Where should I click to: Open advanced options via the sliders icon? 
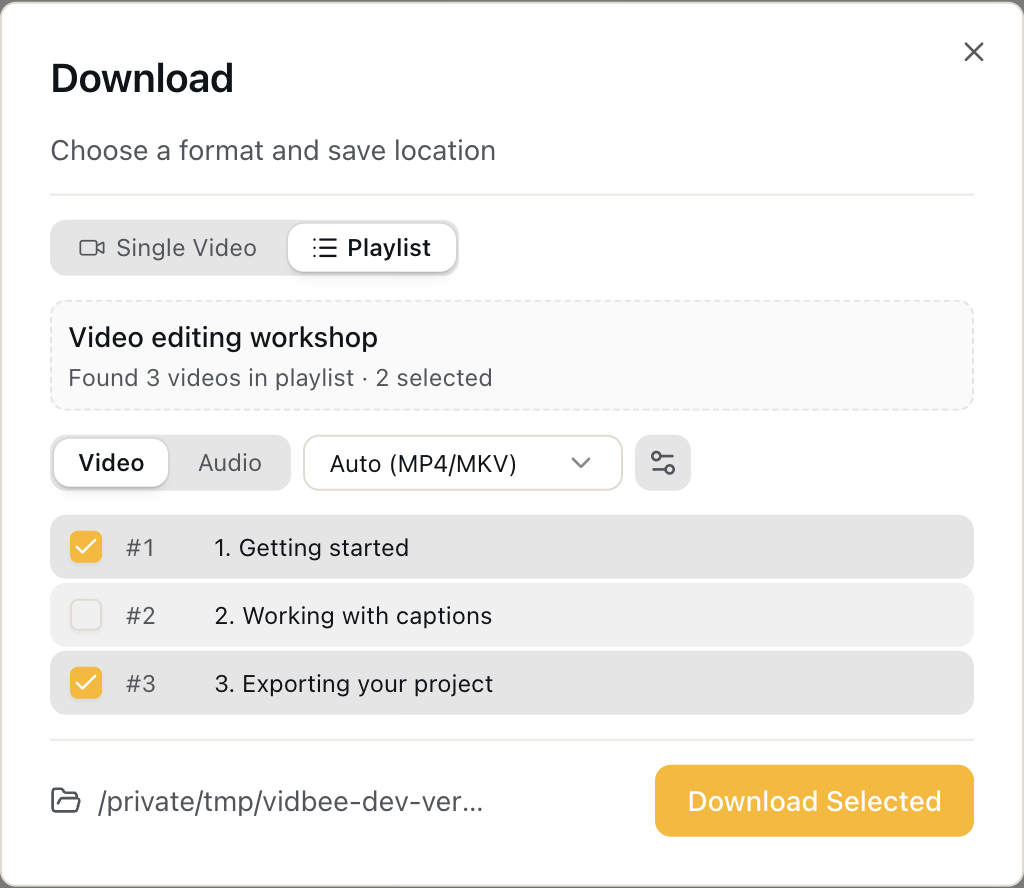(663, 463)
